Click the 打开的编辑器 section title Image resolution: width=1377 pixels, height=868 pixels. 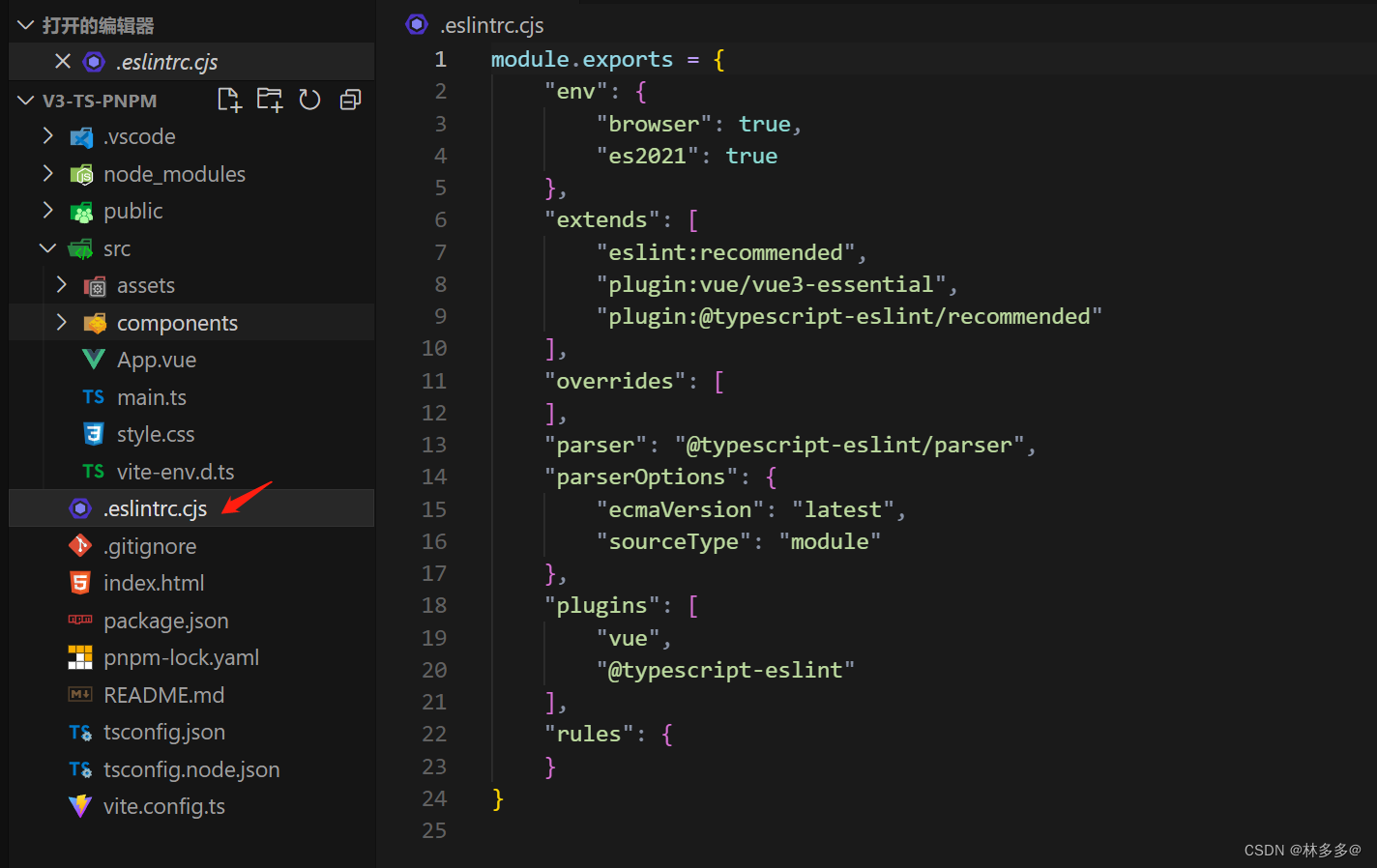click(98, 25)
